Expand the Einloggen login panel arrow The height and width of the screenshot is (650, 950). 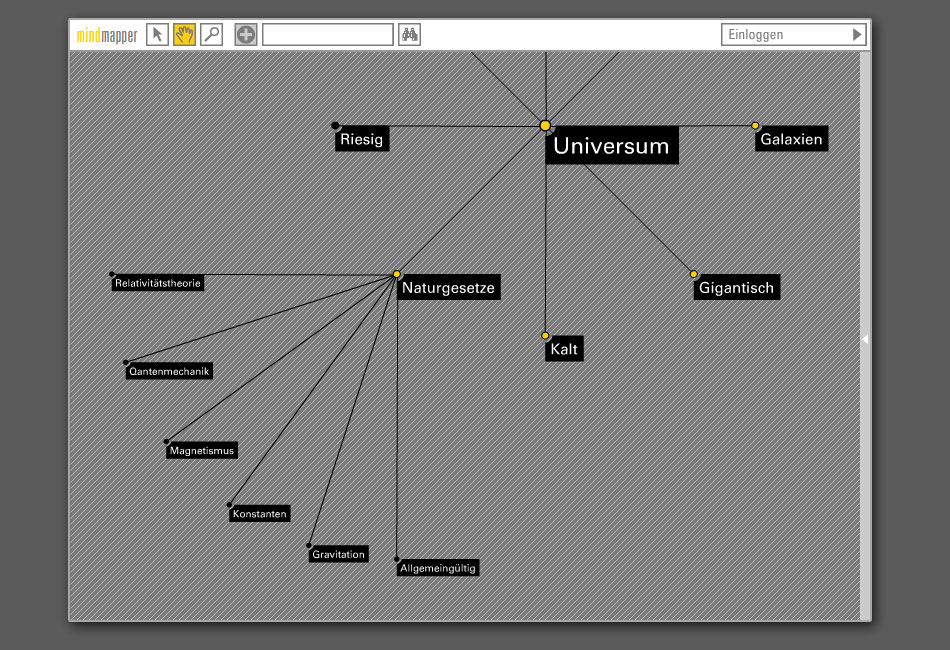pyautogui.click(x=856, y=35)
